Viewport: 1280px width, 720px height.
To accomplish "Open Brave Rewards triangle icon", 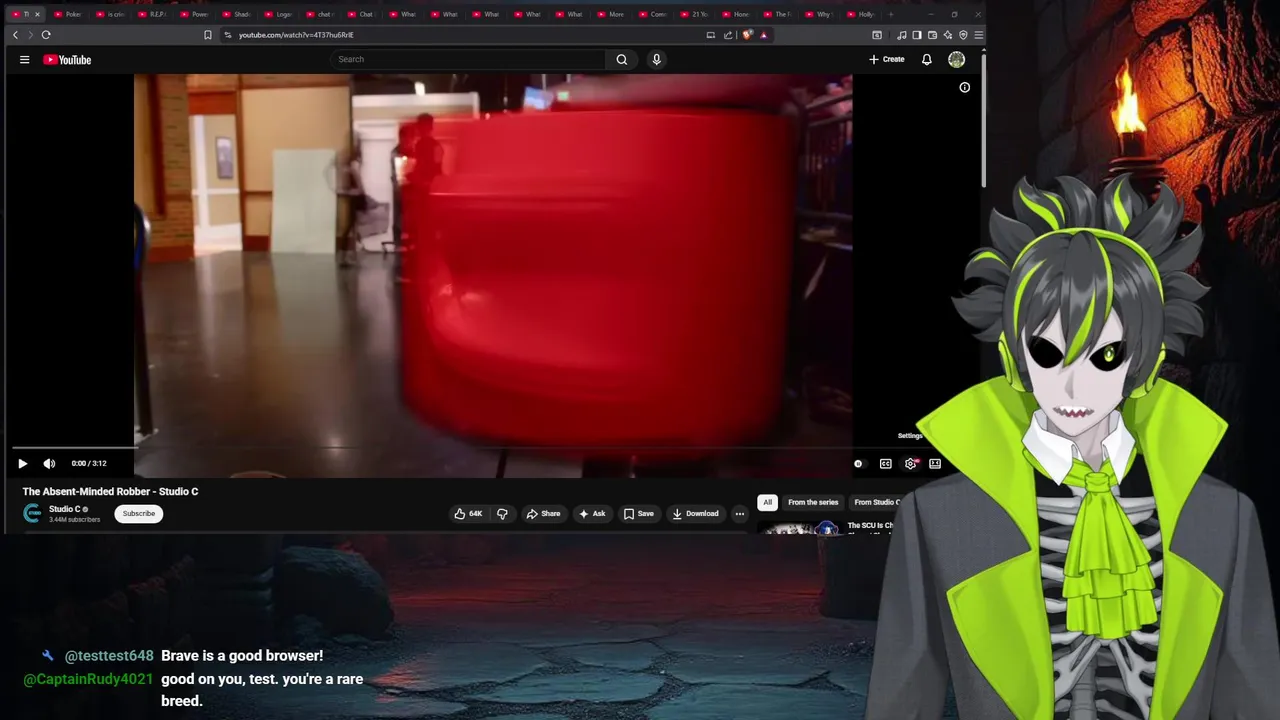I will point(763,35).
